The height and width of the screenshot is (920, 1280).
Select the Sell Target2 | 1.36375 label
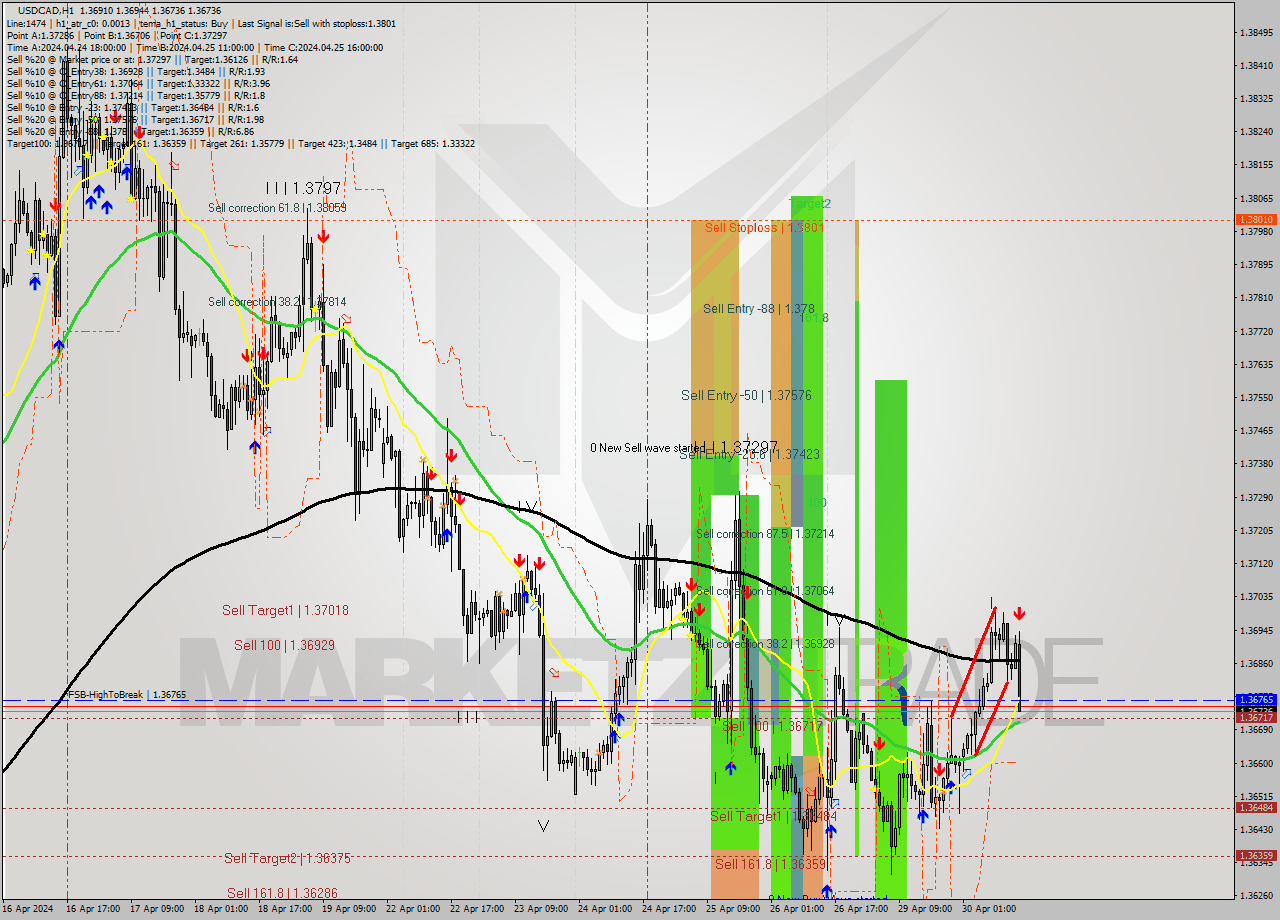pos(287,858)
